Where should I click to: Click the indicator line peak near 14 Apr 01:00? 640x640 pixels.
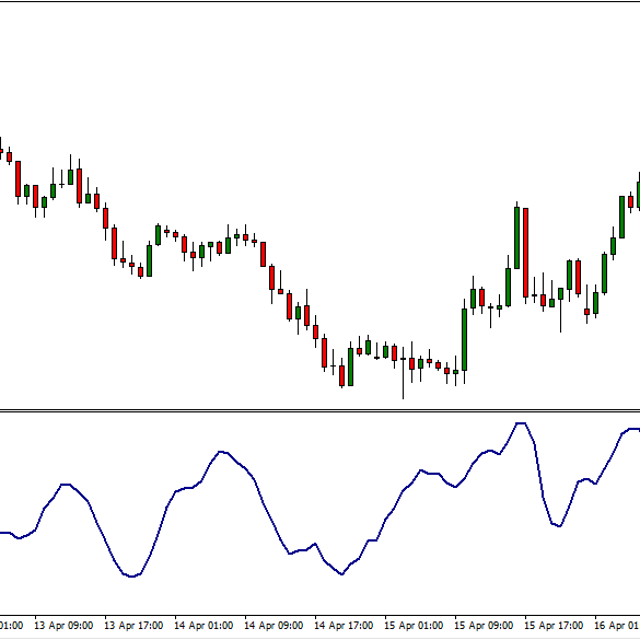click(x=221, y=452)
